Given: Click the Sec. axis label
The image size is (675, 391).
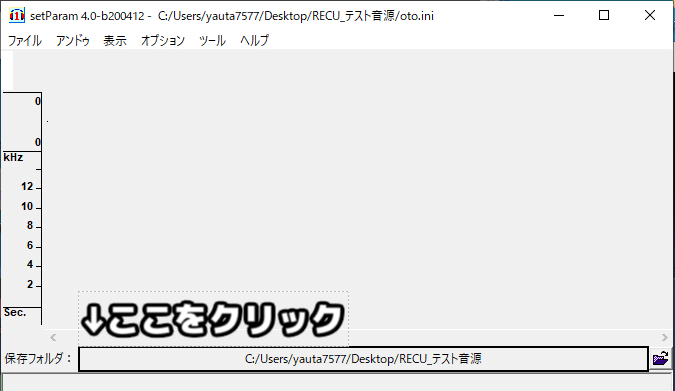Looking at the screenshot, I should tap(15, 313).
